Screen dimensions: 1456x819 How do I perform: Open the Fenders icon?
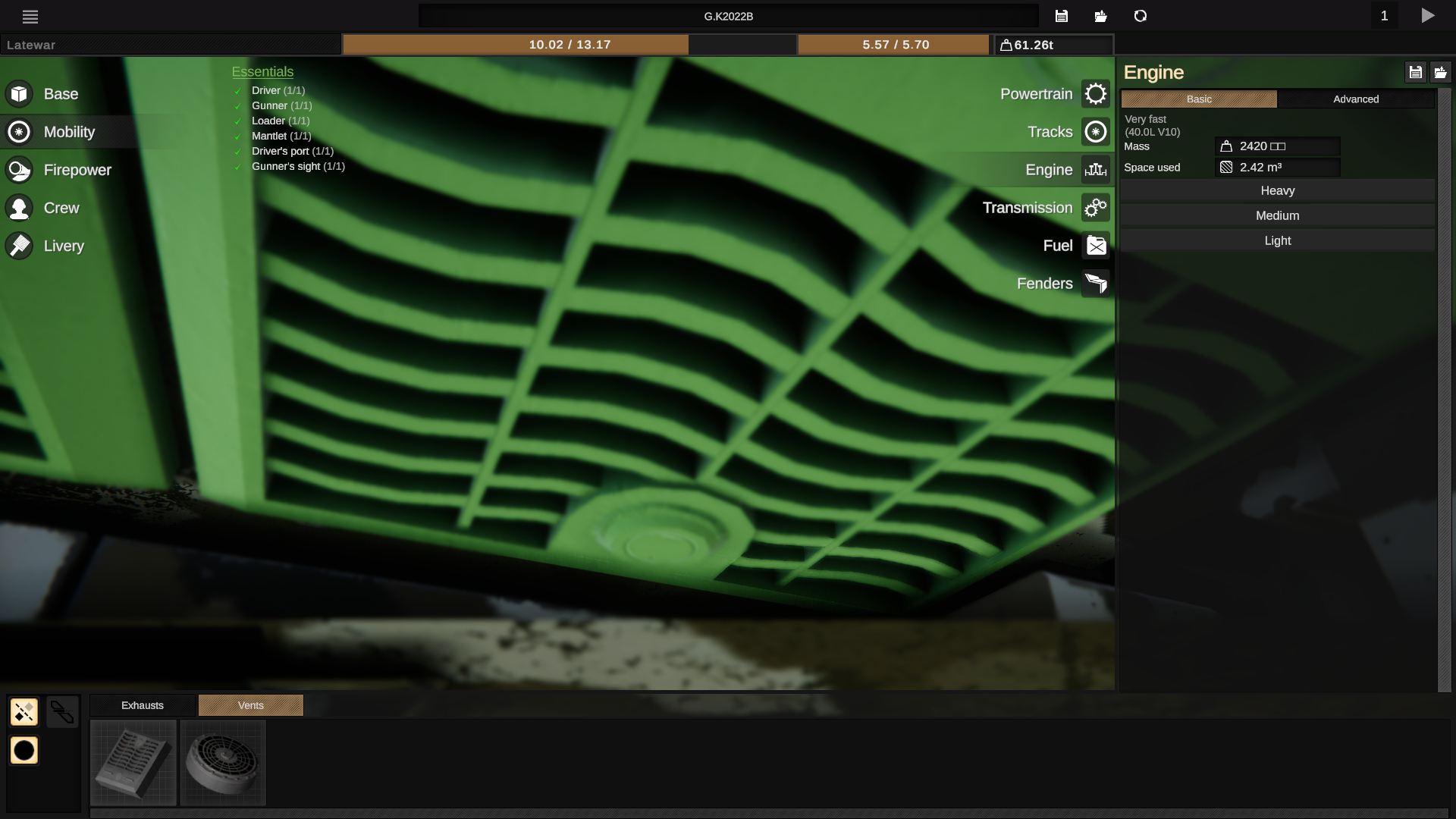click(x=1096, y=284)
